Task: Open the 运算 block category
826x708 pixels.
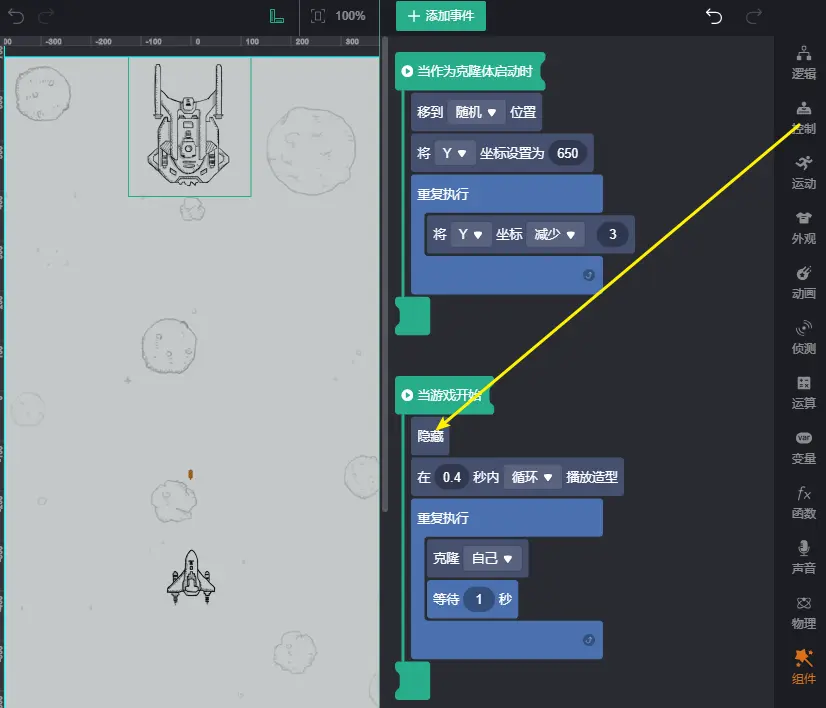Action: point(803,393)
